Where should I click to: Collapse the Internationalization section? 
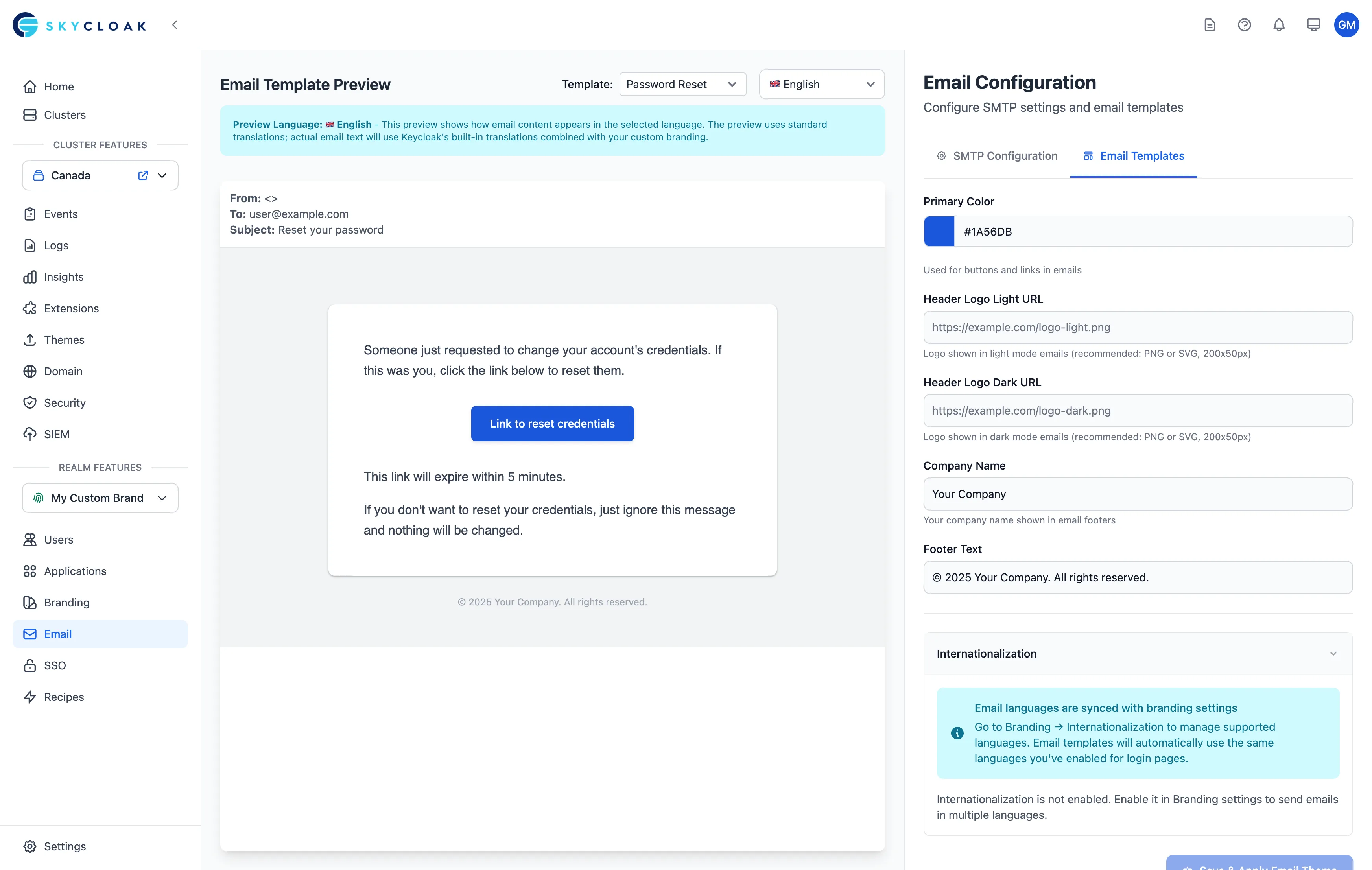coord(1333,654)
